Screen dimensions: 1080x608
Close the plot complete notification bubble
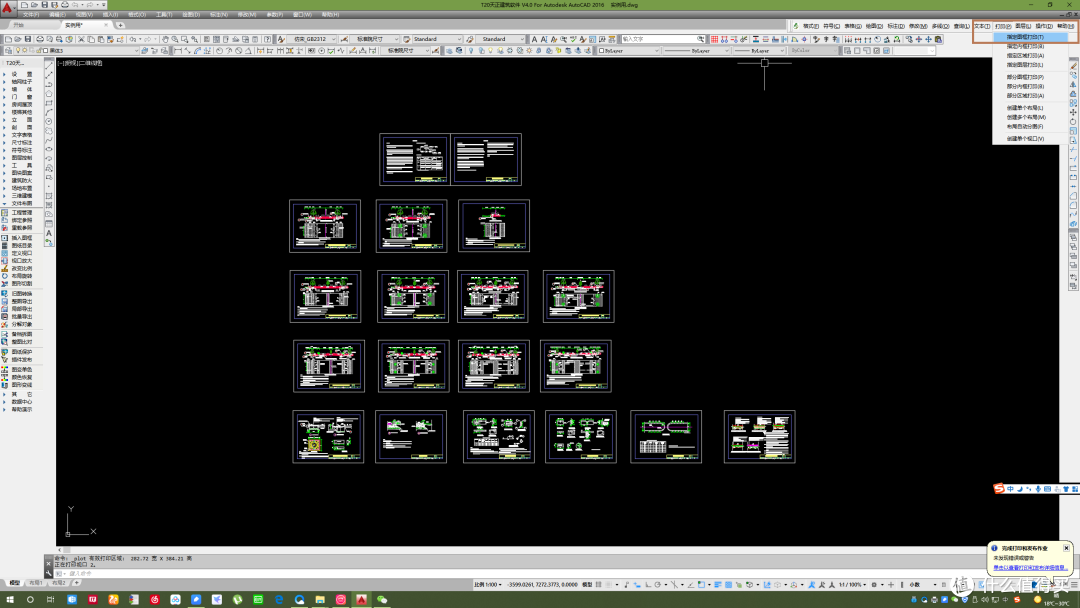(x=1066, y=548)
